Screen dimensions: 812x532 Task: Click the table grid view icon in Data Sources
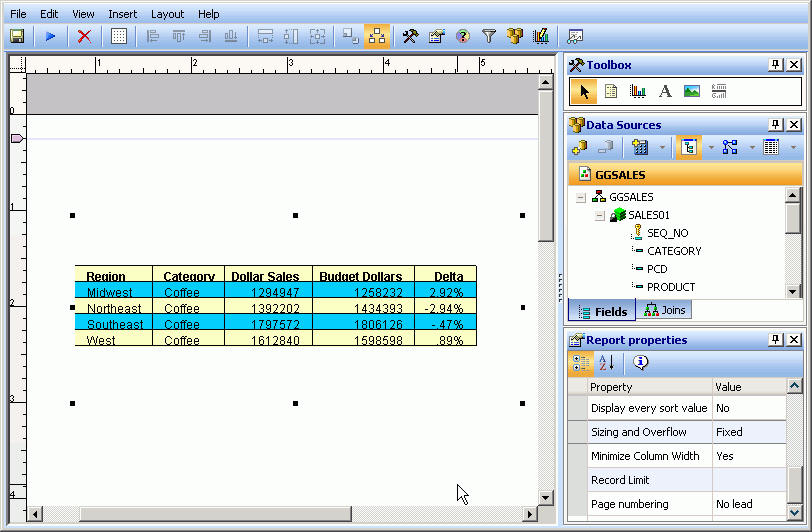coord(771,148)
